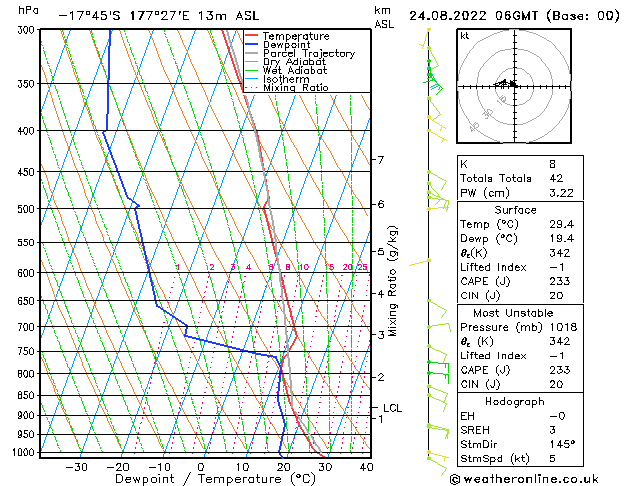This screenshot has width=629, height=486.
Task: Click the 'Dewpoint / Temperature (°C)' axis title
Action: coord(215,479)
